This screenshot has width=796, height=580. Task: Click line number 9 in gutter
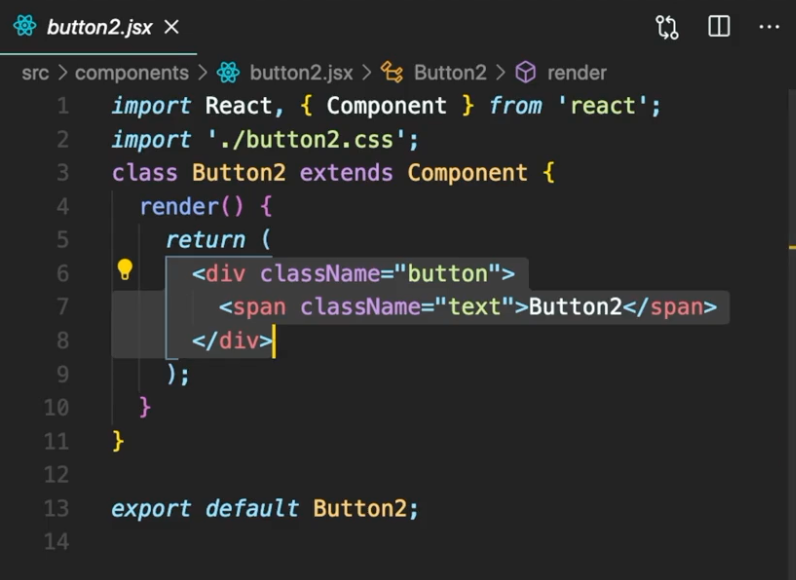pyautogui.click(x=63, y=374)
